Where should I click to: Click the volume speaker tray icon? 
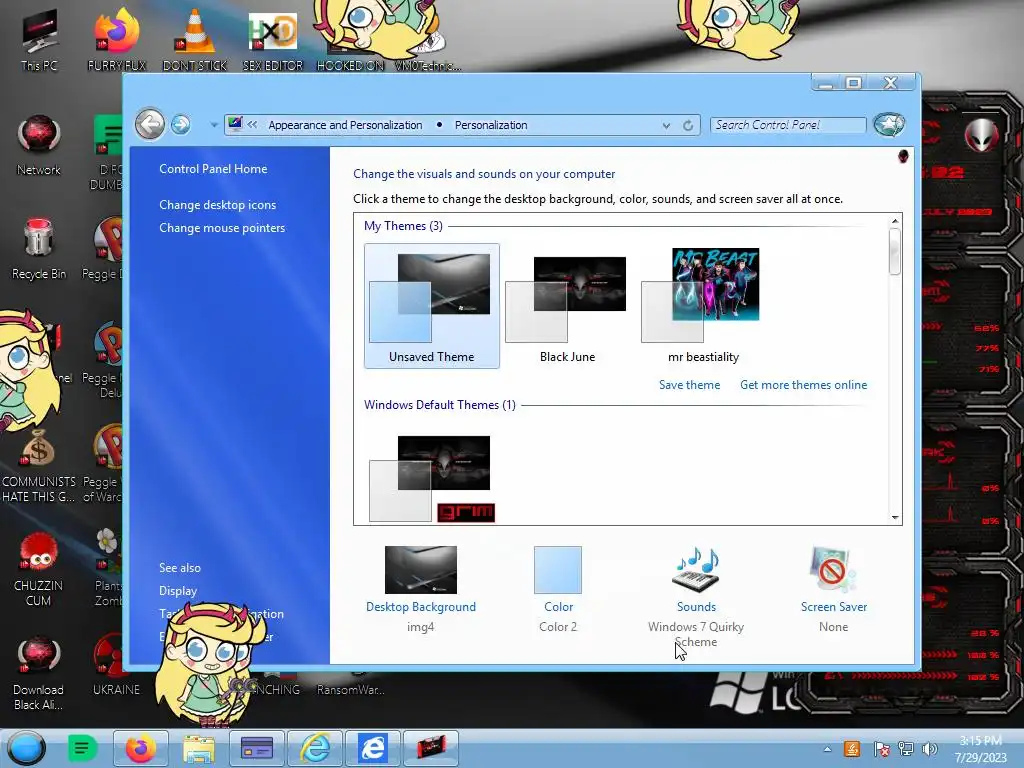[x=930, y=749]
